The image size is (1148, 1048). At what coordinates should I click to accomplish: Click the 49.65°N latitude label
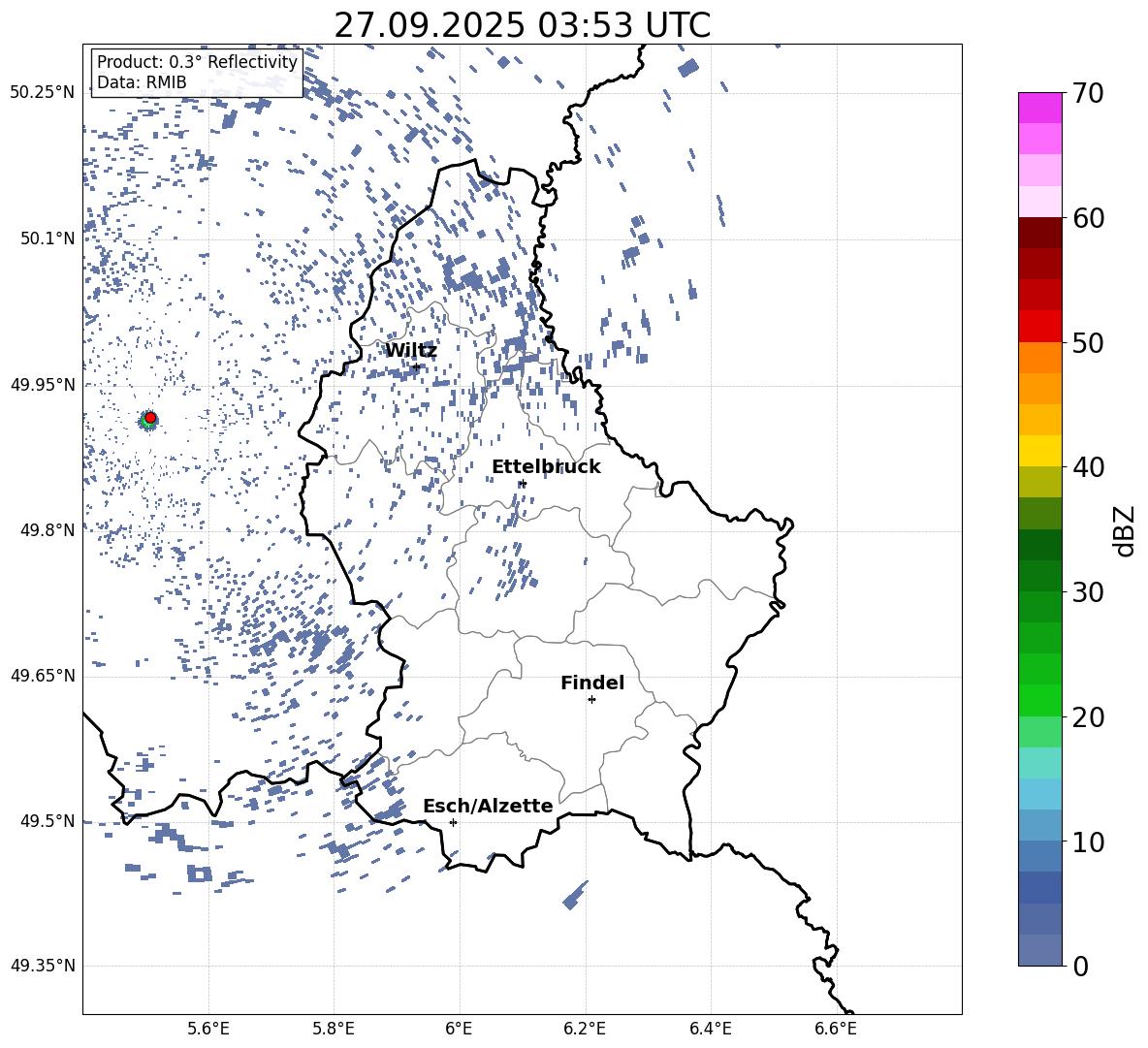(x=43, y=676)
